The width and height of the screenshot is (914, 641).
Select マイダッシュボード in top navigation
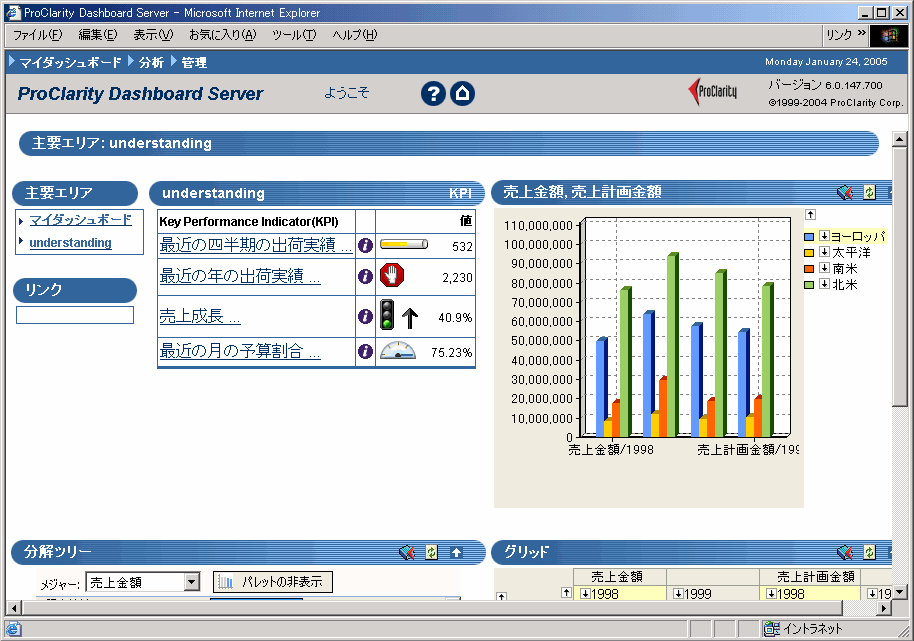click(x=70, y=62)
